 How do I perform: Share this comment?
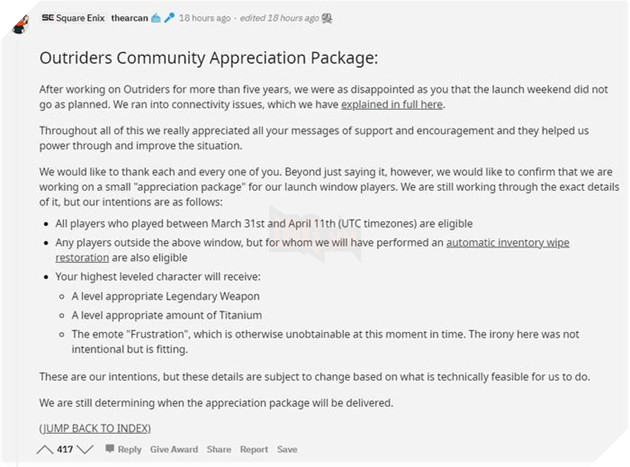pos(218,450)
